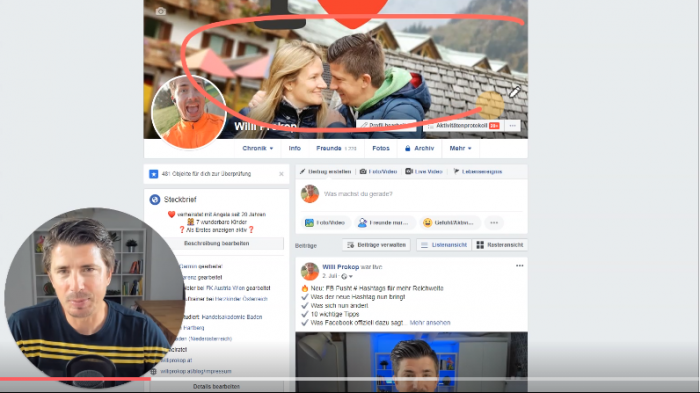Open the williprokop.at/blog/impressum link
Screen dimensions: 700x393
click(196, 372)
